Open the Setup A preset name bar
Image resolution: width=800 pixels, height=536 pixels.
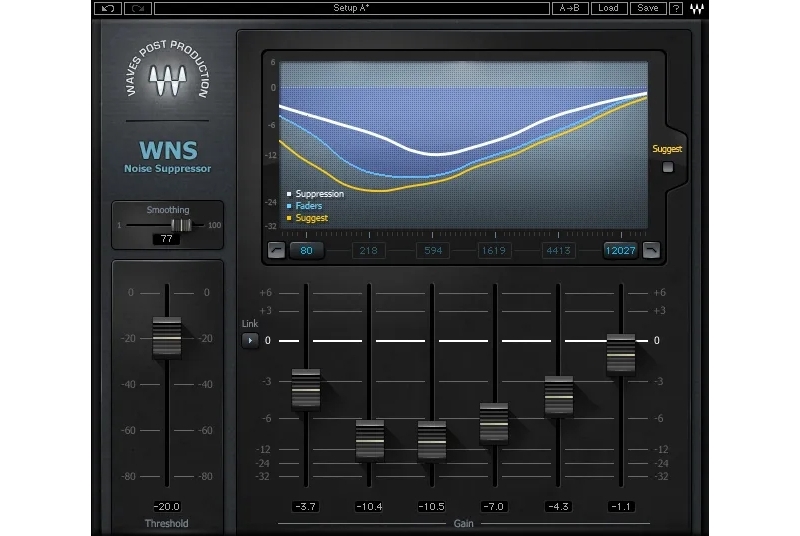point(352,8)
